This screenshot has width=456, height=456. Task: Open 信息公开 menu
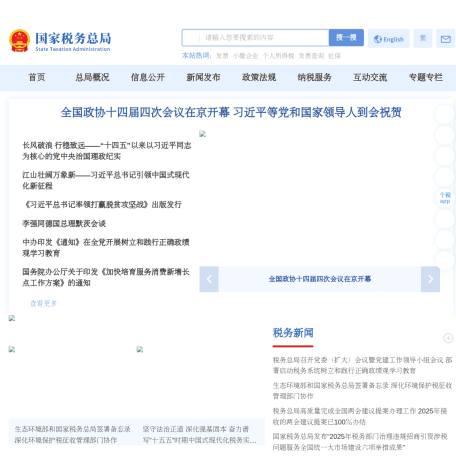click(x=148, y=77)
